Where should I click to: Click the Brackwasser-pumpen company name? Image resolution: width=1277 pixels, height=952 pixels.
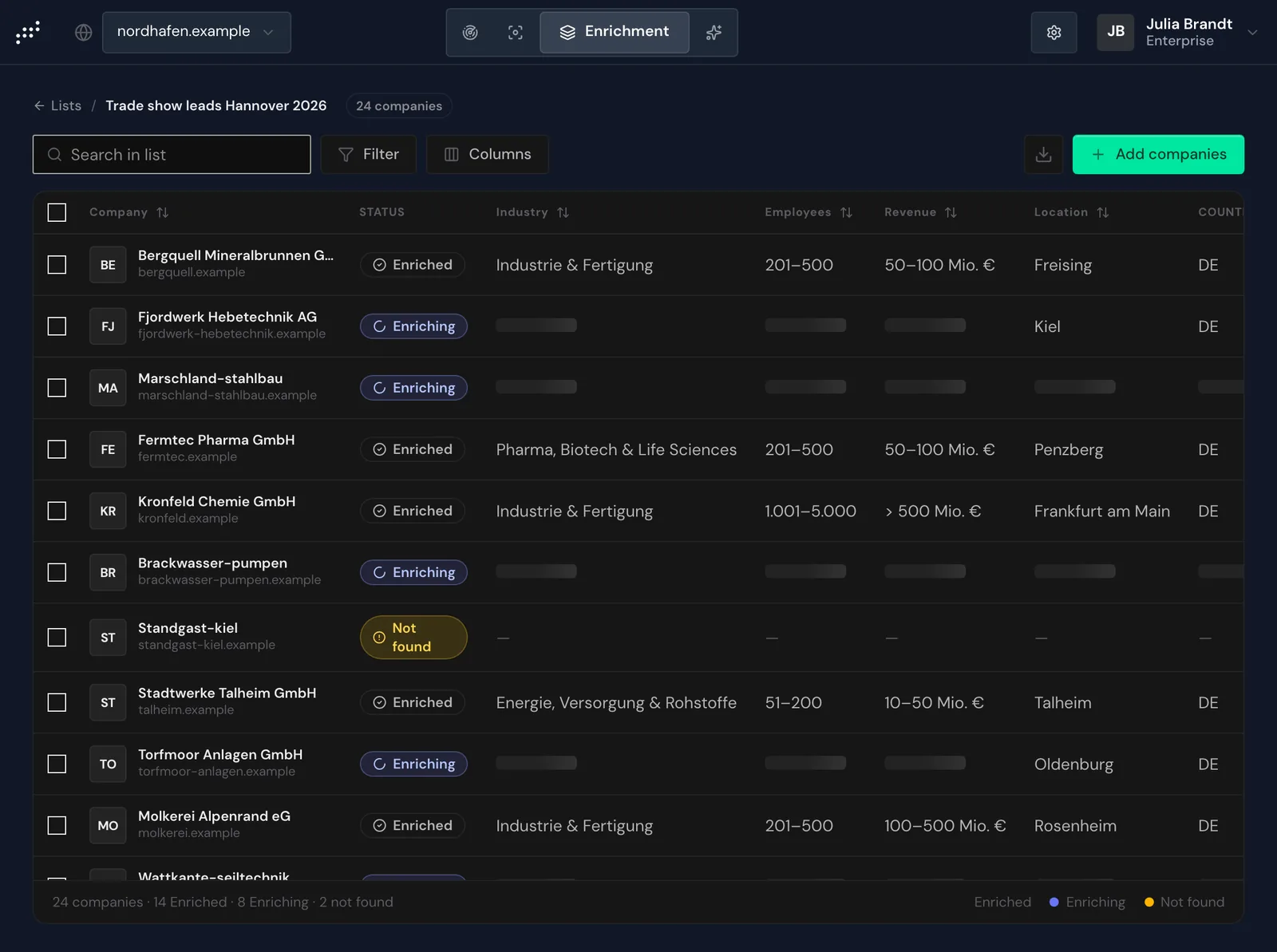tap(212, 563)
